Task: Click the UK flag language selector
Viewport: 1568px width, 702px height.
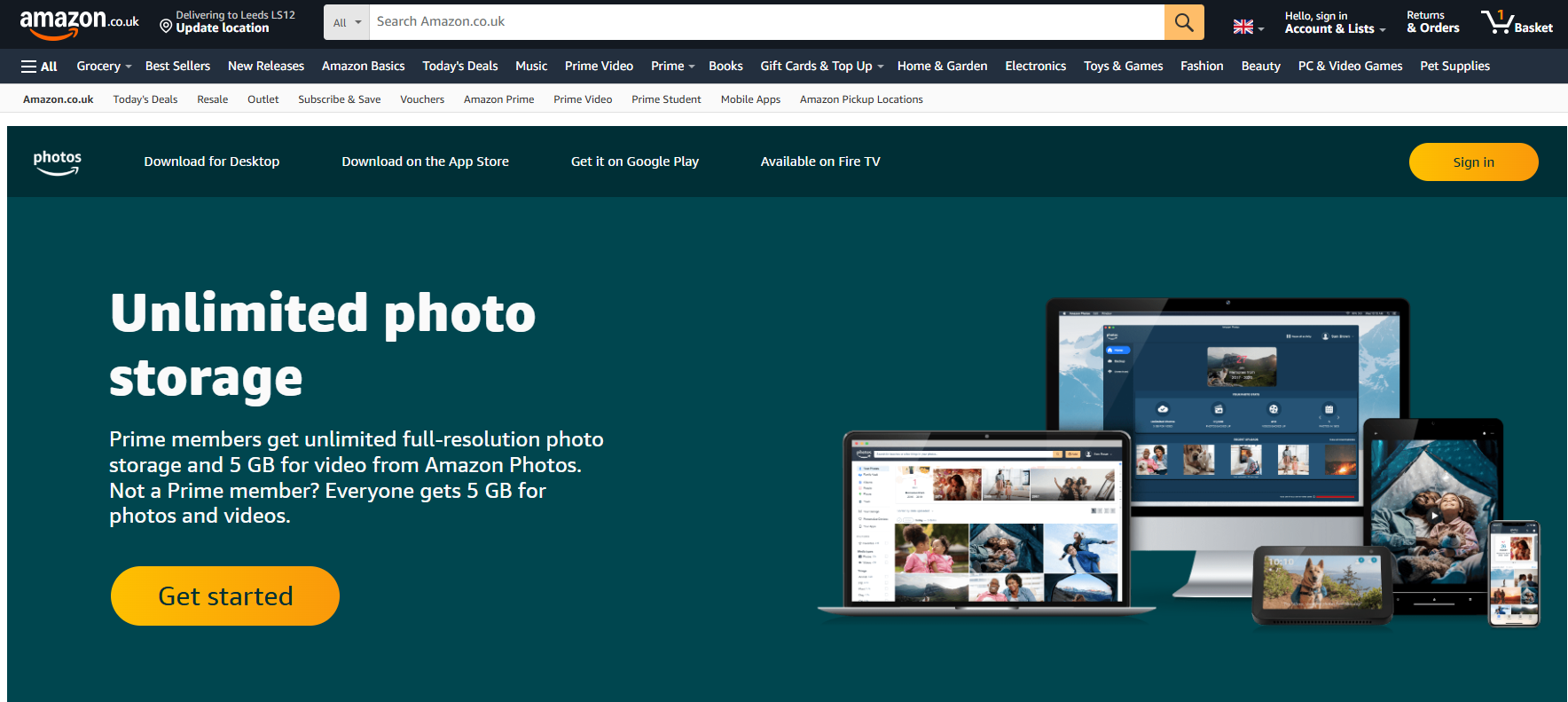Action: coord(1249,28)
